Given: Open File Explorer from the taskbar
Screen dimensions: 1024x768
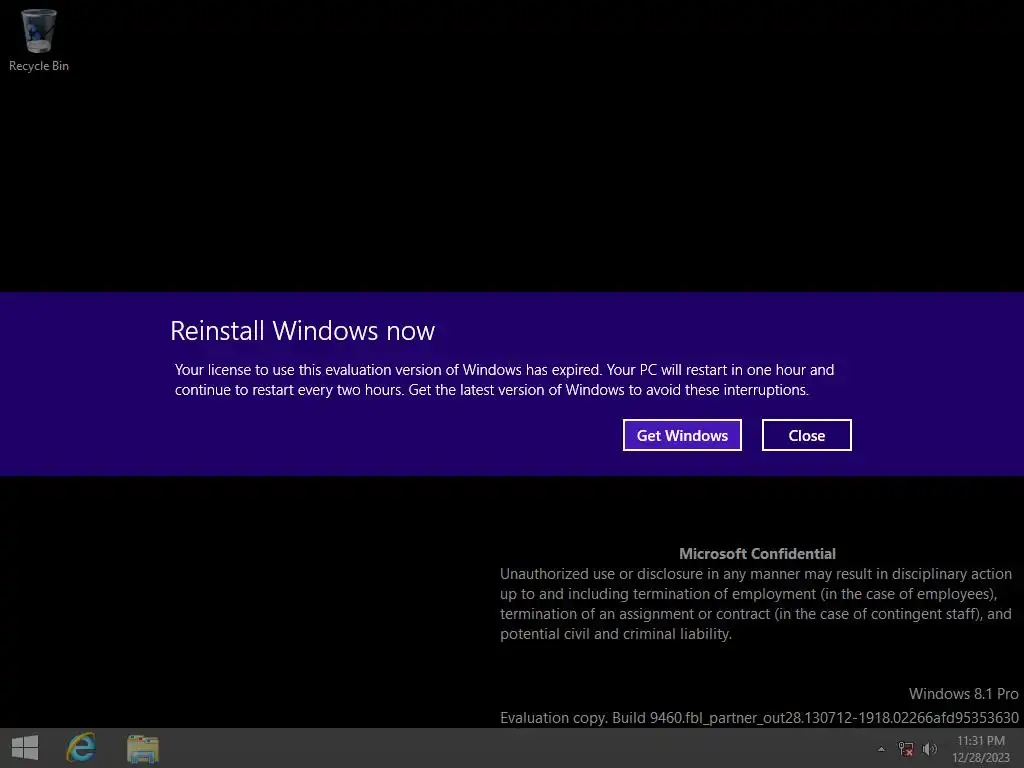Looking at the screenshot, I should click(143, 748).
